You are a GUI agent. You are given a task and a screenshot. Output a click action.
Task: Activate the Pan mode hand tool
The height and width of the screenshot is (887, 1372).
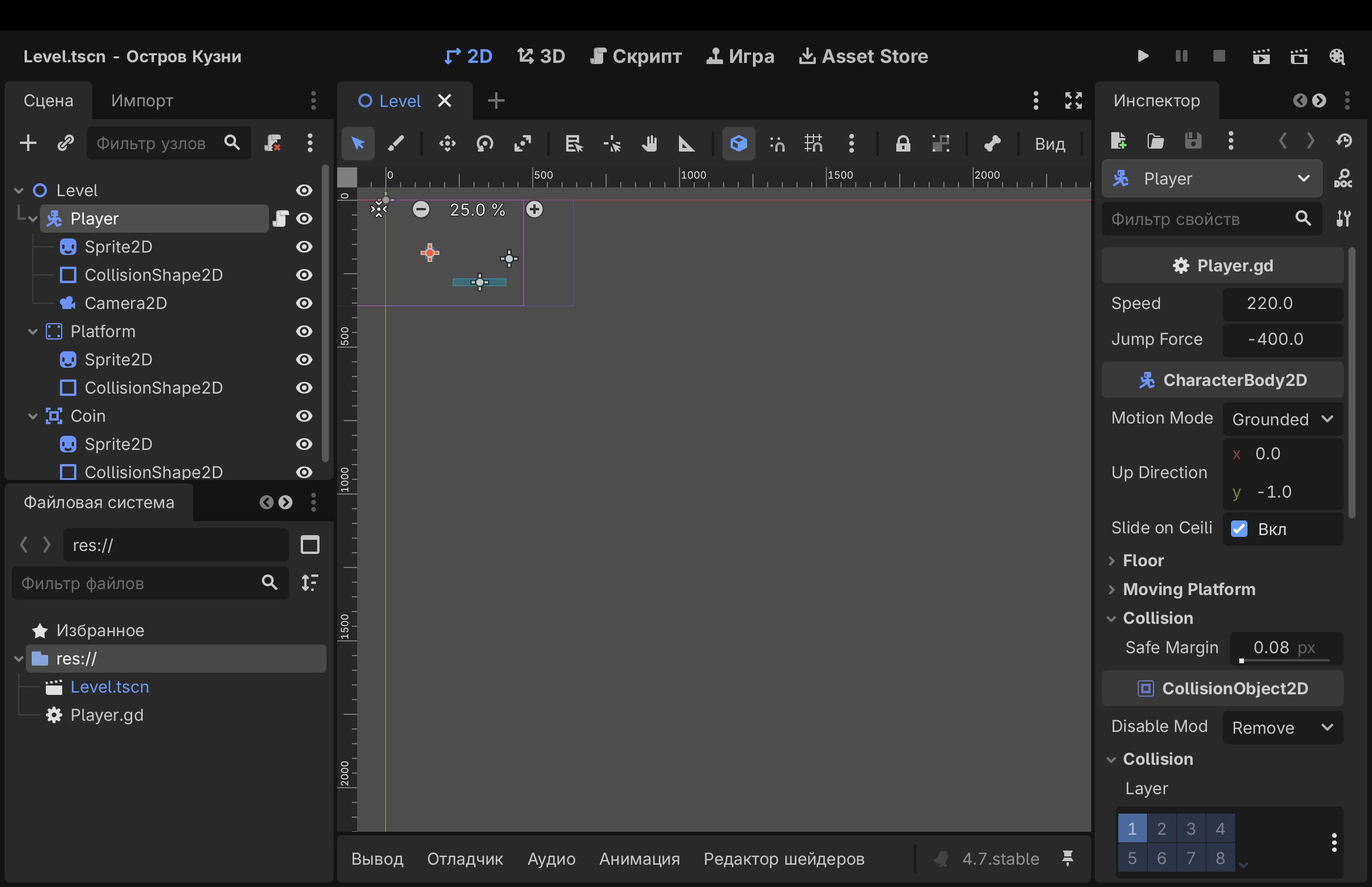[649, 143]
